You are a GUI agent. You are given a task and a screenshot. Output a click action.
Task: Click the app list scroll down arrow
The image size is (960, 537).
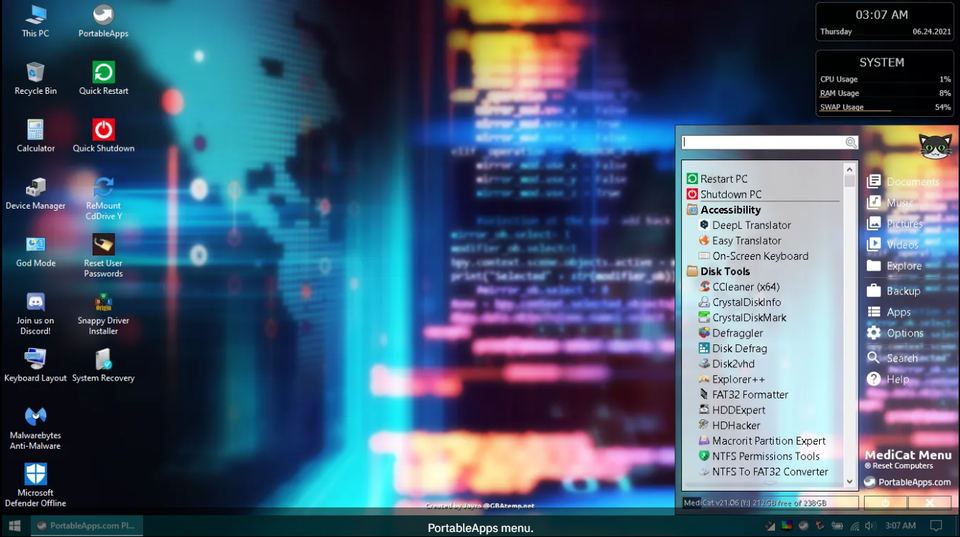point(849,481)
